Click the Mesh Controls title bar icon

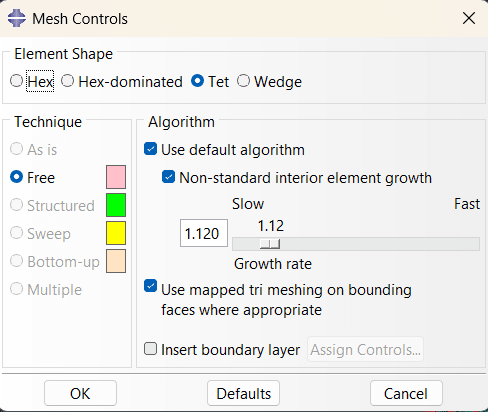tap(16, 18)
